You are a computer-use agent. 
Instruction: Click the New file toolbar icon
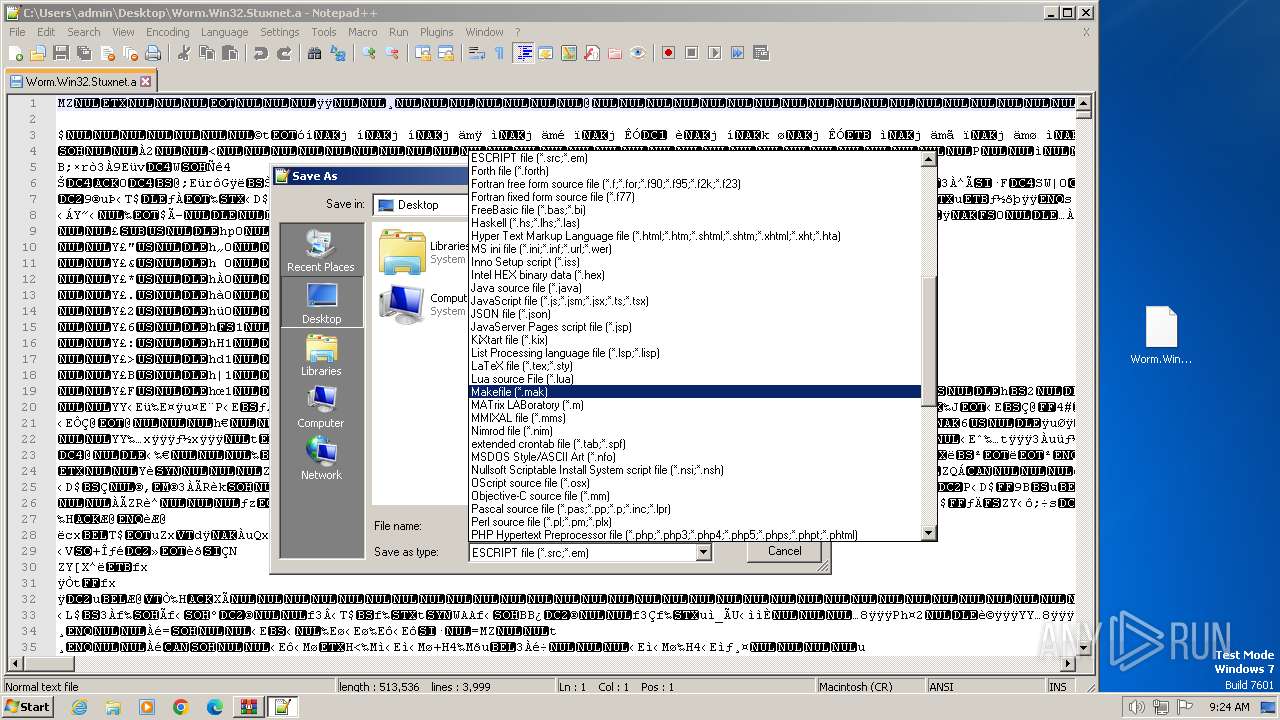pos(16,53)
